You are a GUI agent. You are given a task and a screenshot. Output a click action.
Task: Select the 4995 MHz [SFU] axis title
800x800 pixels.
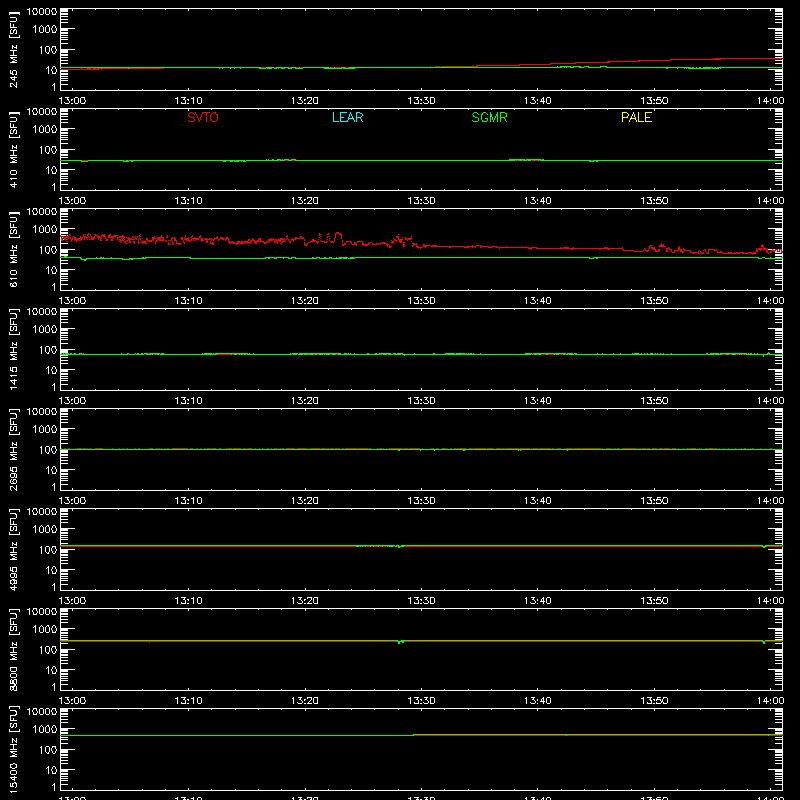pos(13,549)
